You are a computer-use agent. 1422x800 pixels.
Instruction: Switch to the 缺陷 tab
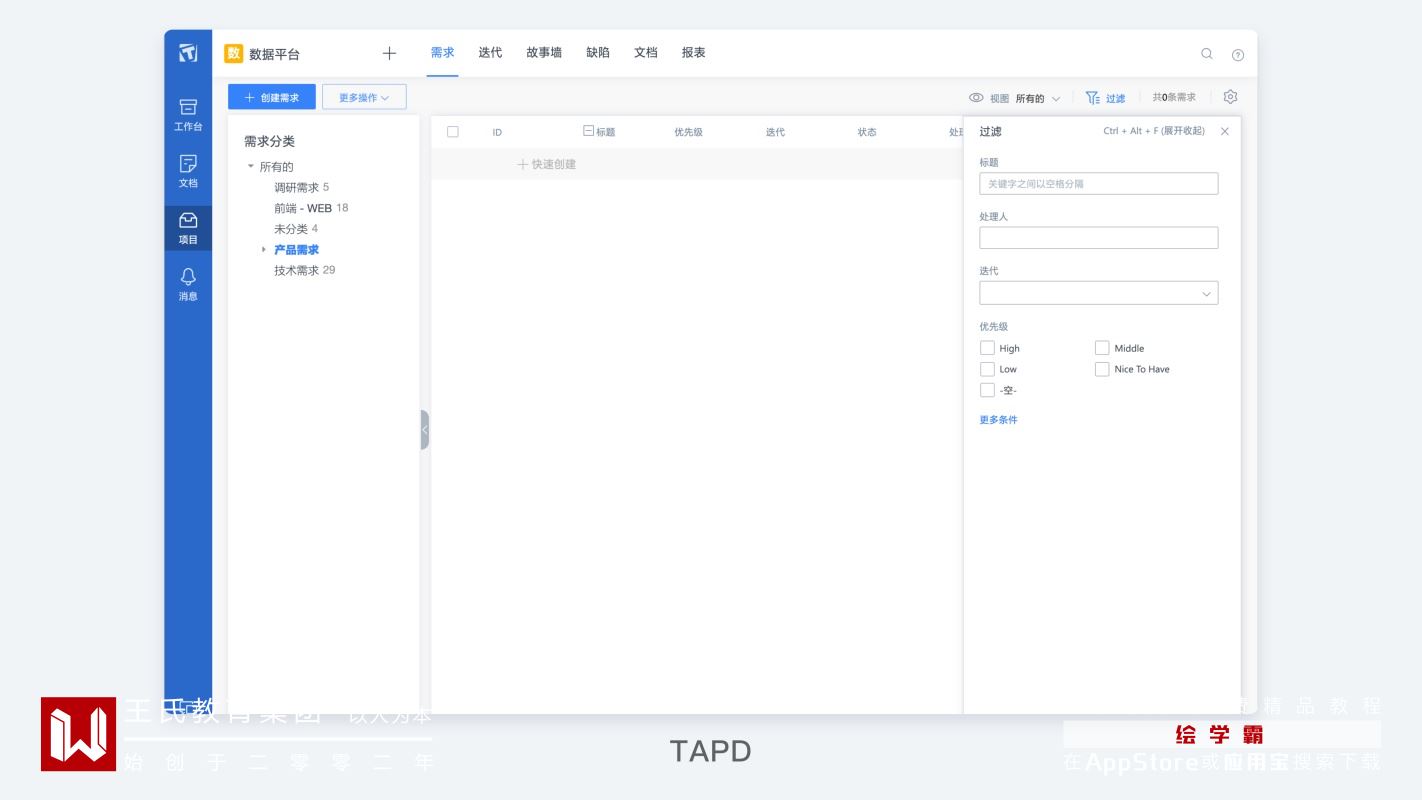[598, 53]
